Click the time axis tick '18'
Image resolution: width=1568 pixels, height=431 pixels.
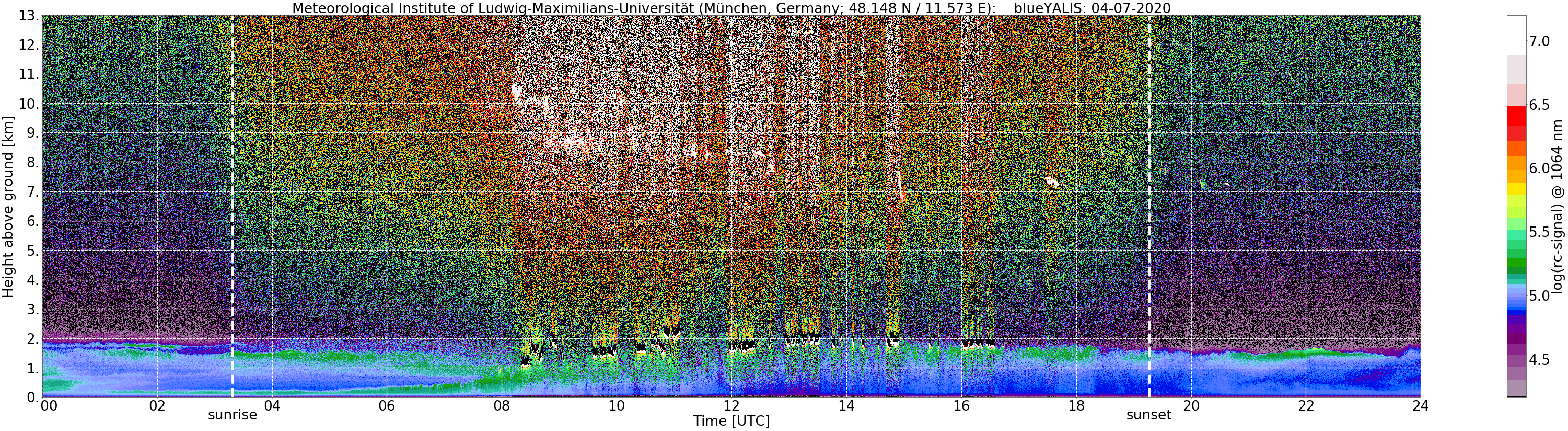click(1076, 405)
